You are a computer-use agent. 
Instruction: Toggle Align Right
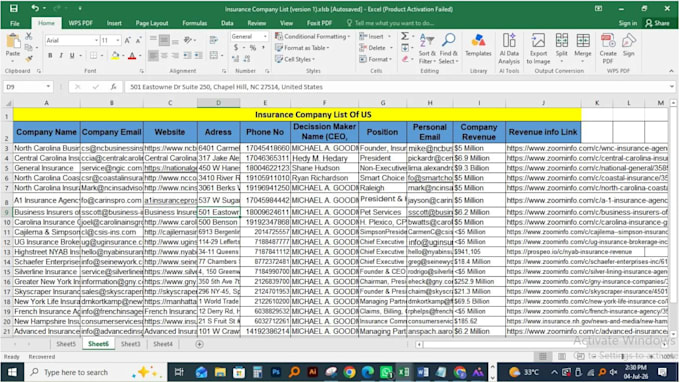[x=175, y=56]
